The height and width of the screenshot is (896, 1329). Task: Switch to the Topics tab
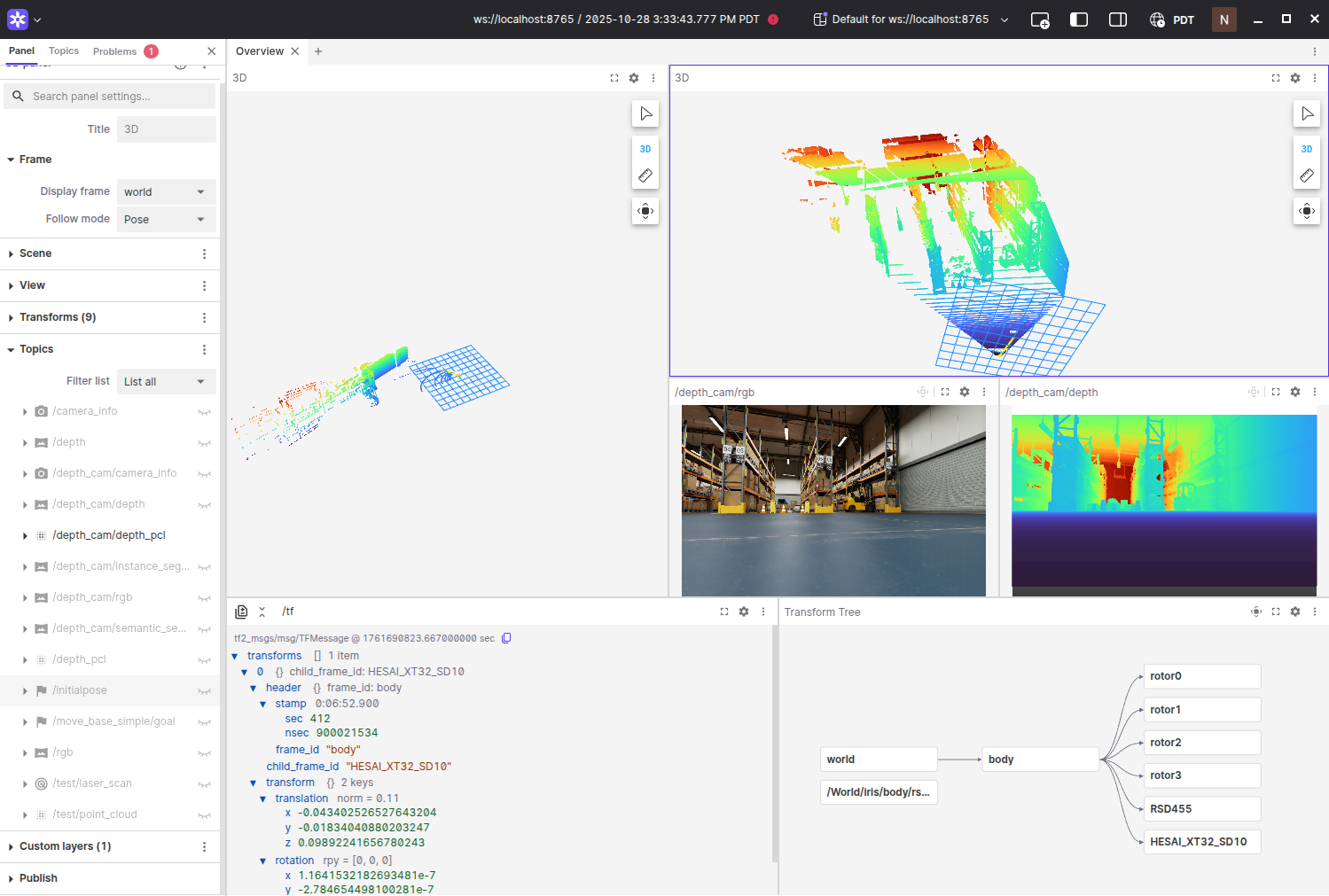pos(64,51)
